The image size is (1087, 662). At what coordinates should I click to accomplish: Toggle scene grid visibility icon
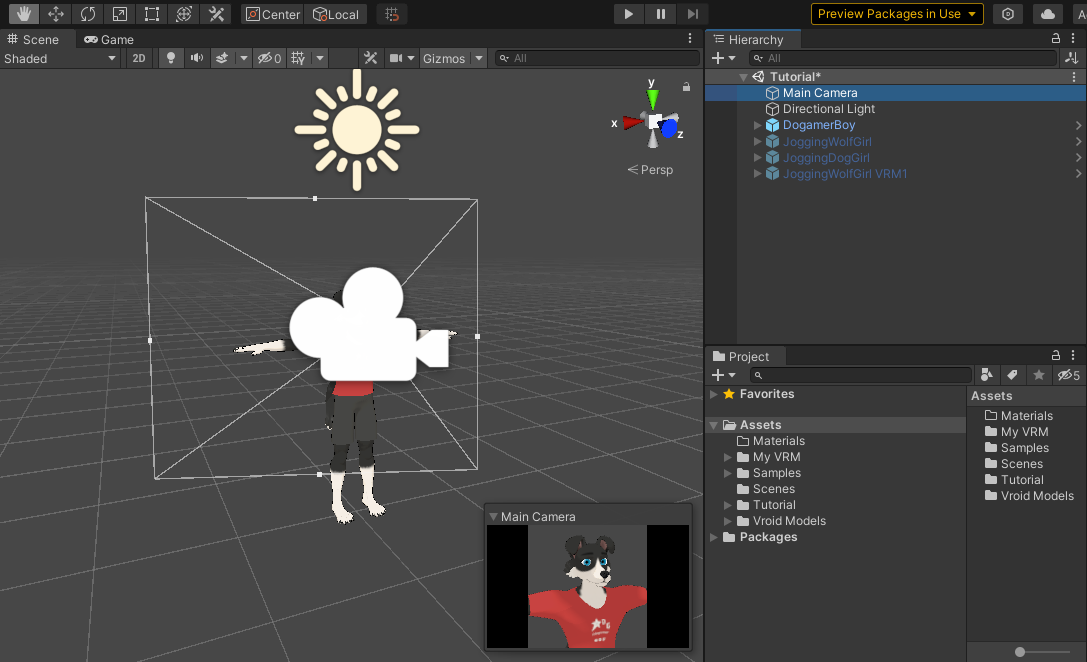[x=298, y=58]
